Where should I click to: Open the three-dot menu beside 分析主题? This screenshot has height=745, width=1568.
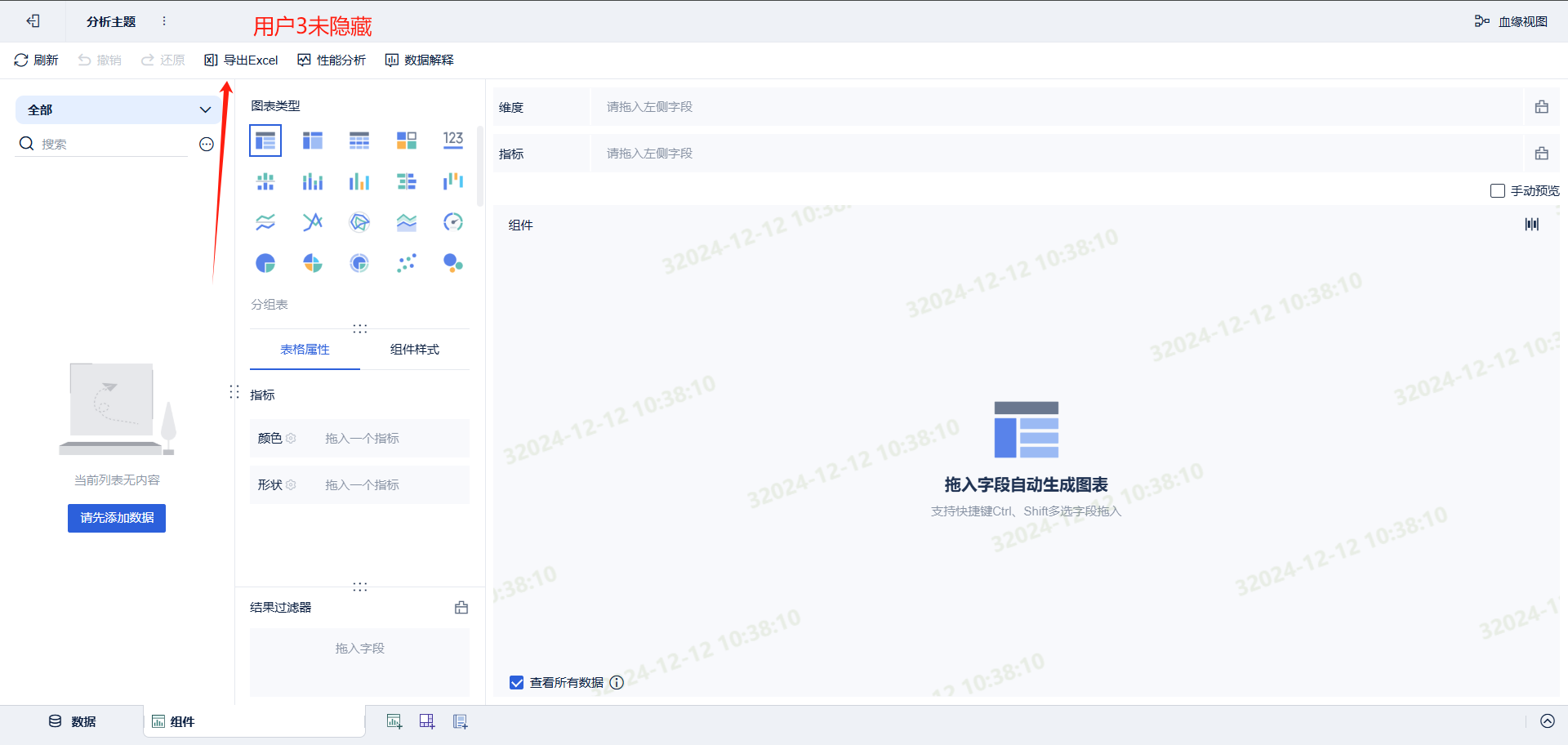click(164, 21)
